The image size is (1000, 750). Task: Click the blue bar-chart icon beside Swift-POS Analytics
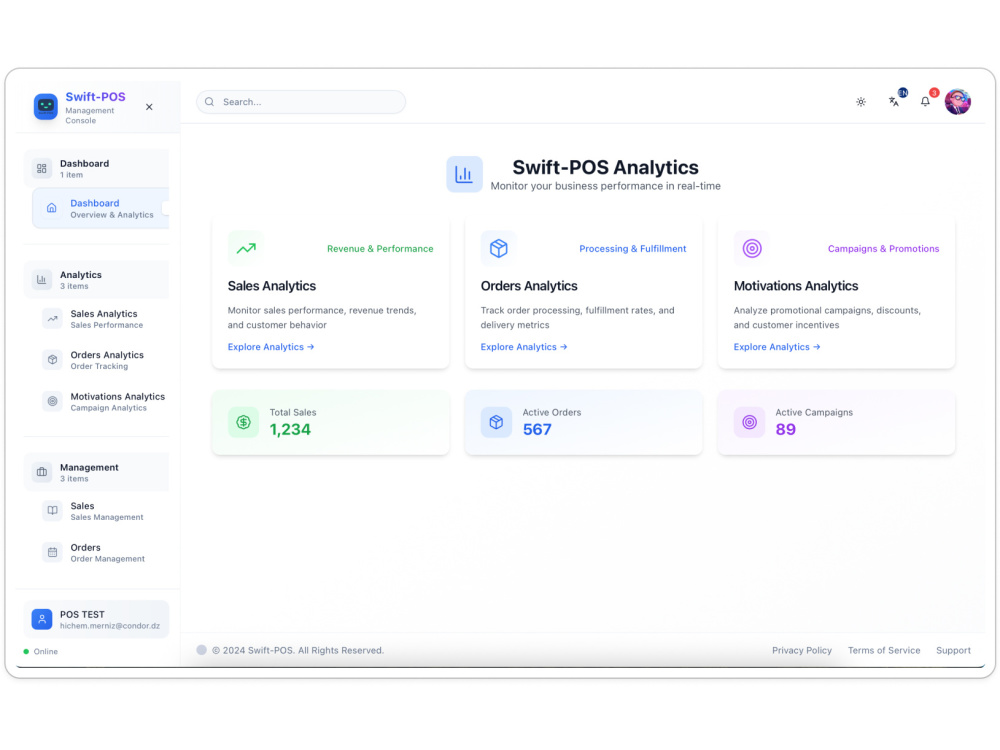(x=464, y=174)
